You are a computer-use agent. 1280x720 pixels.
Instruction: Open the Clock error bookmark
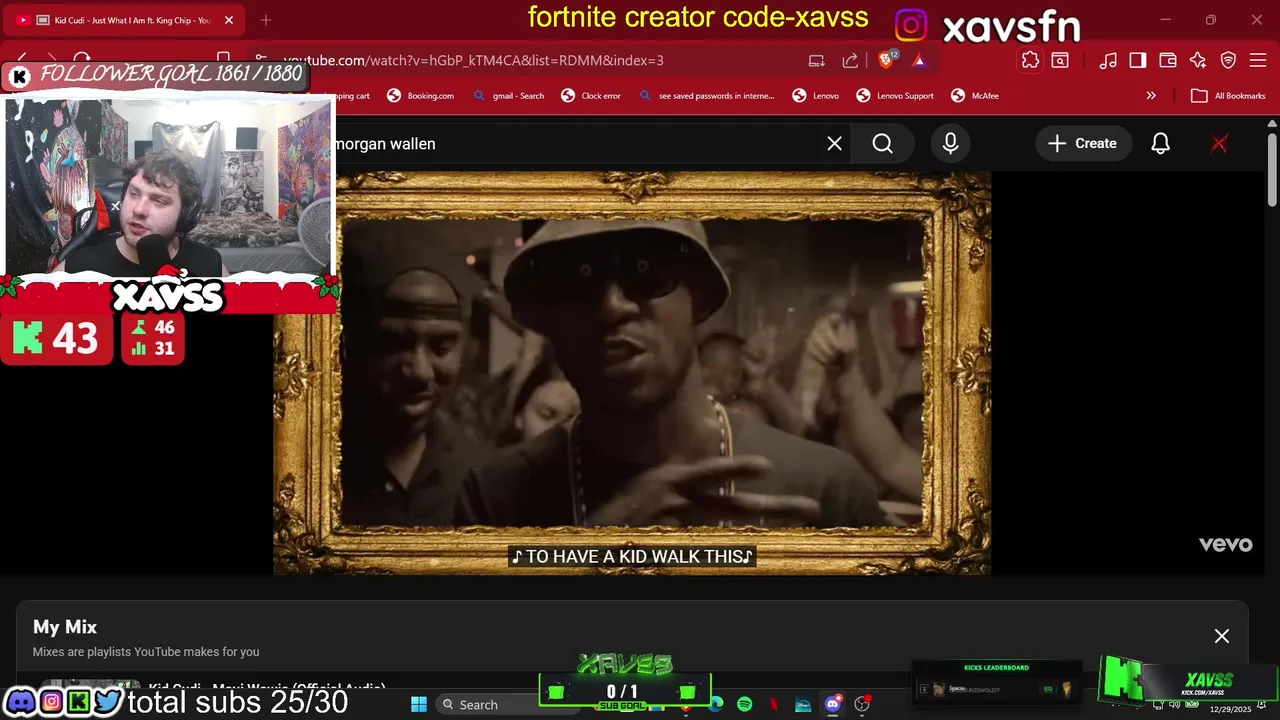(591, 96)
